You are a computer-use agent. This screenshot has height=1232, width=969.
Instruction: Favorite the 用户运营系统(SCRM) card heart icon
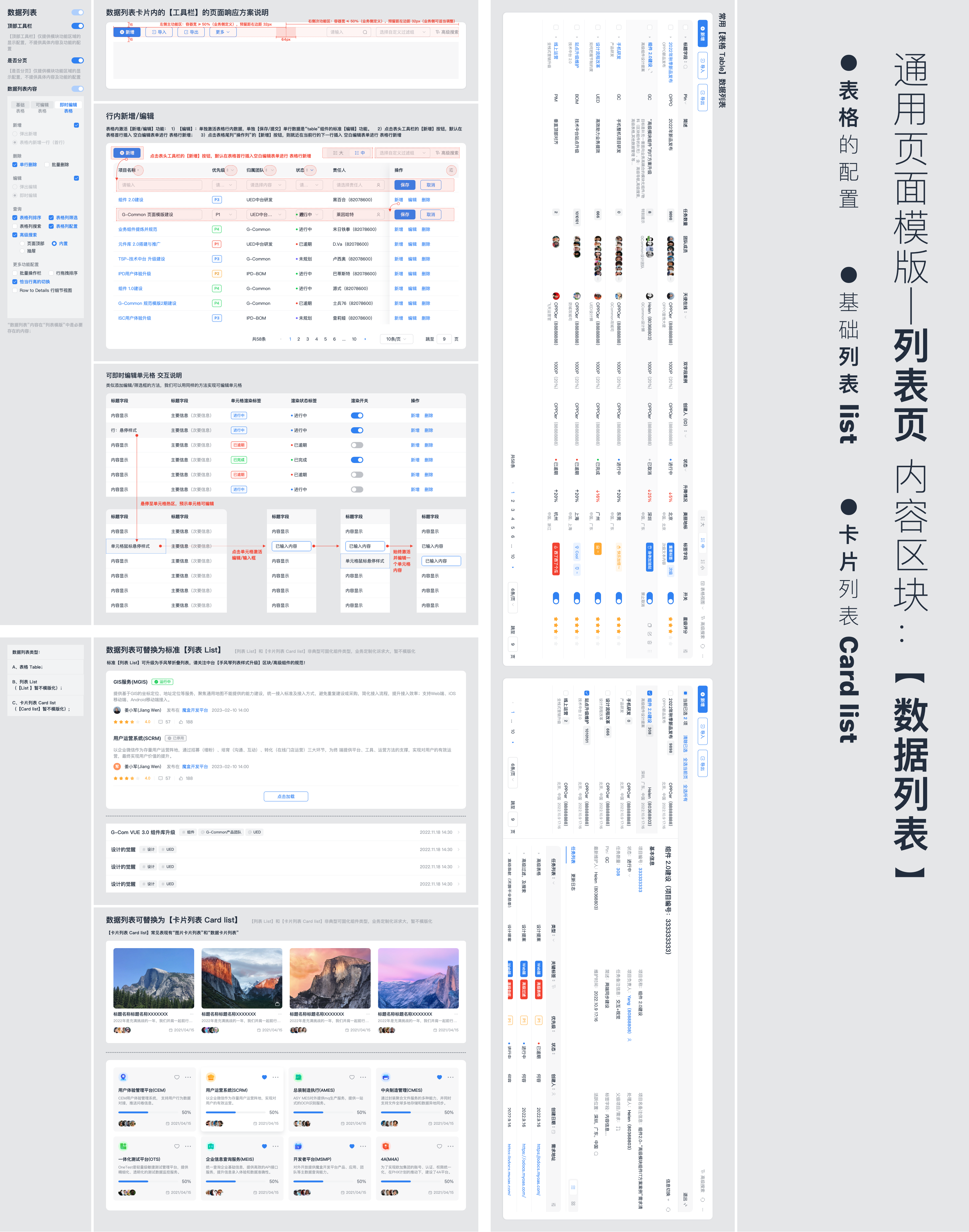tap(264, 1077)
